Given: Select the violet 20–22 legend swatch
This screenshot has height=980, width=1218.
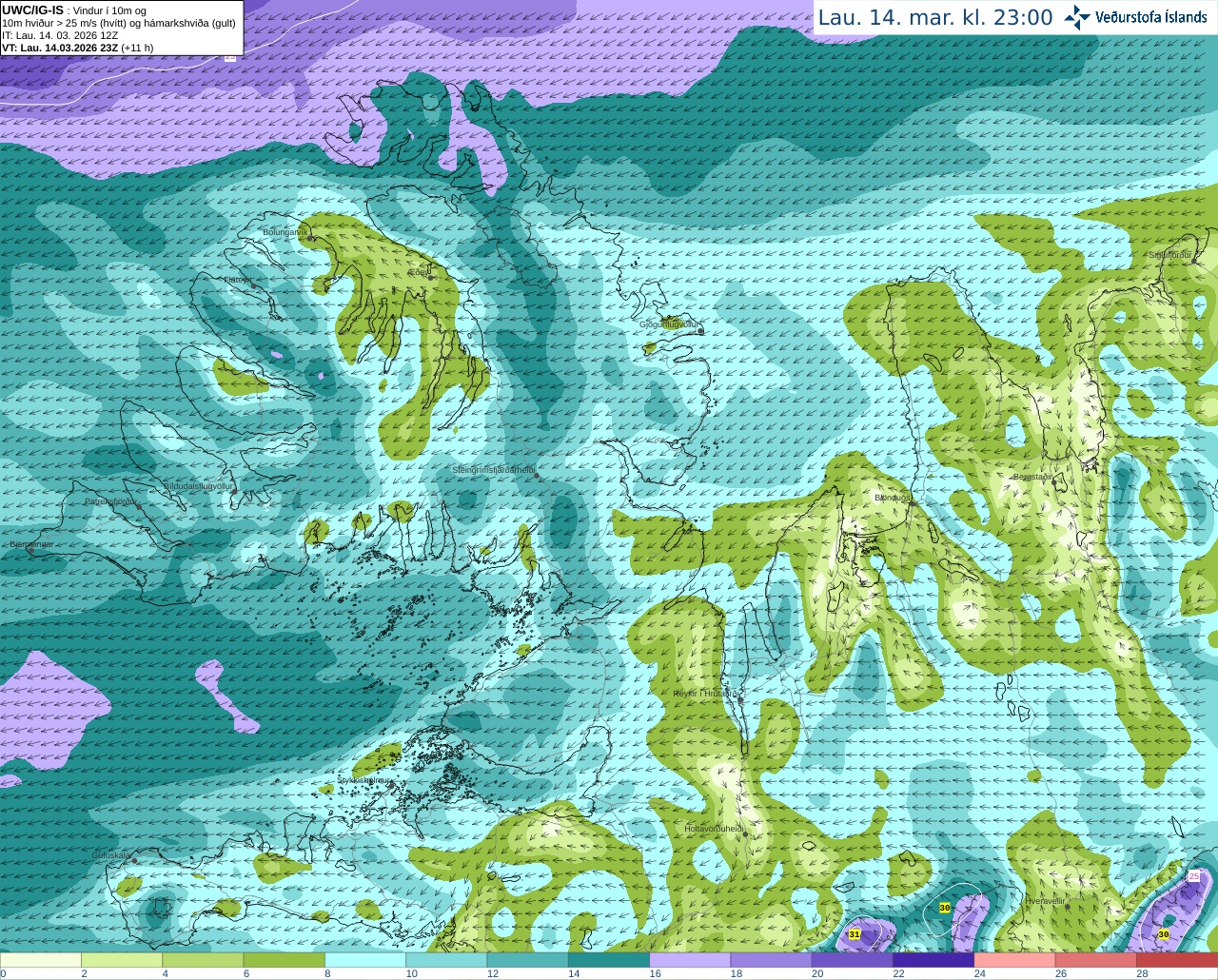Looking at the screenshot, I should point(853,960).
